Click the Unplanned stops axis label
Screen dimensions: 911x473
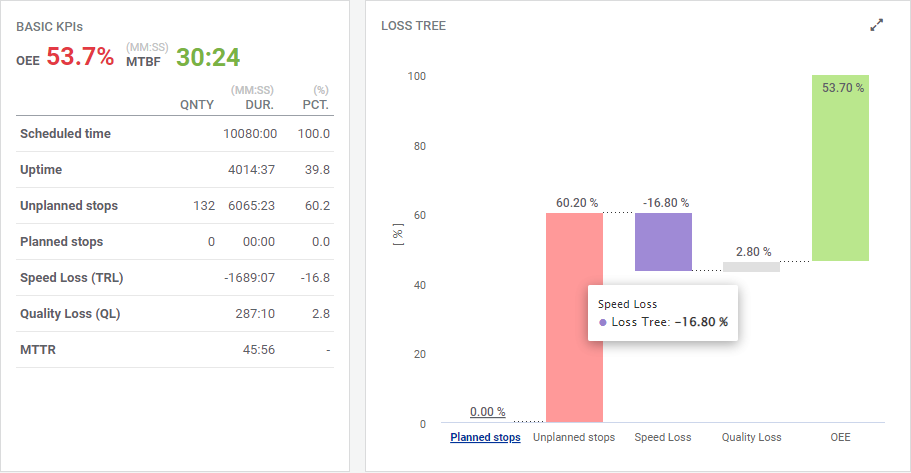pos(574,437)
